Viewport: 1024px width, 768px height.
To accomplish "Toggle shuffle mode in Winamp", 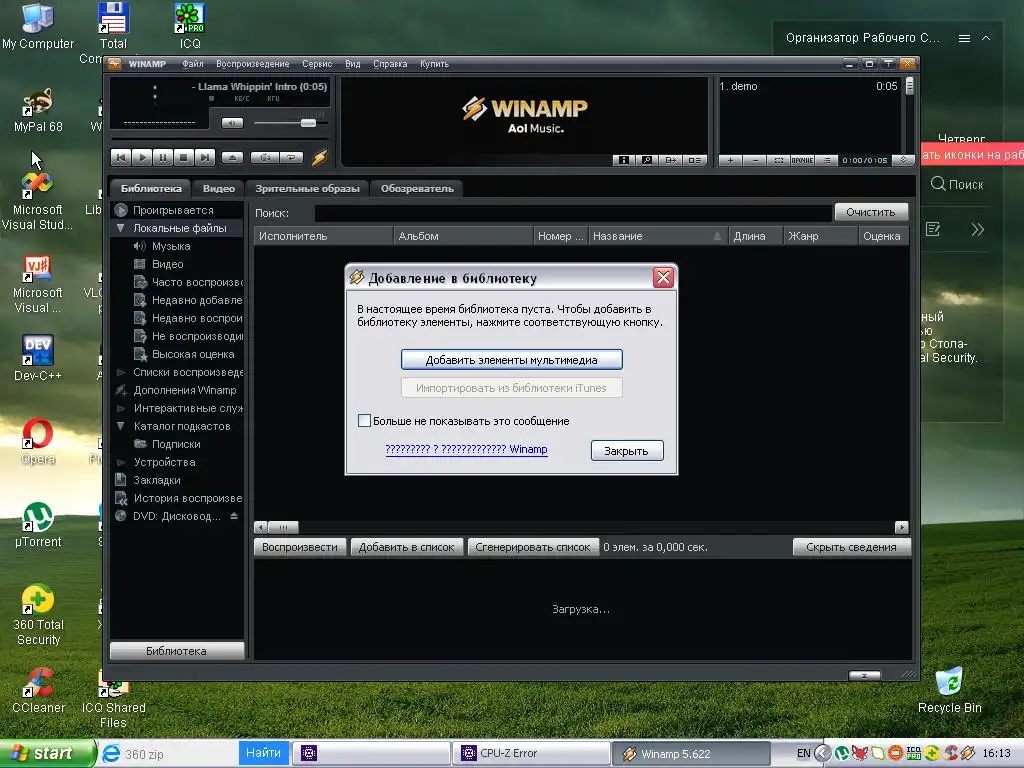I will 265,157.
